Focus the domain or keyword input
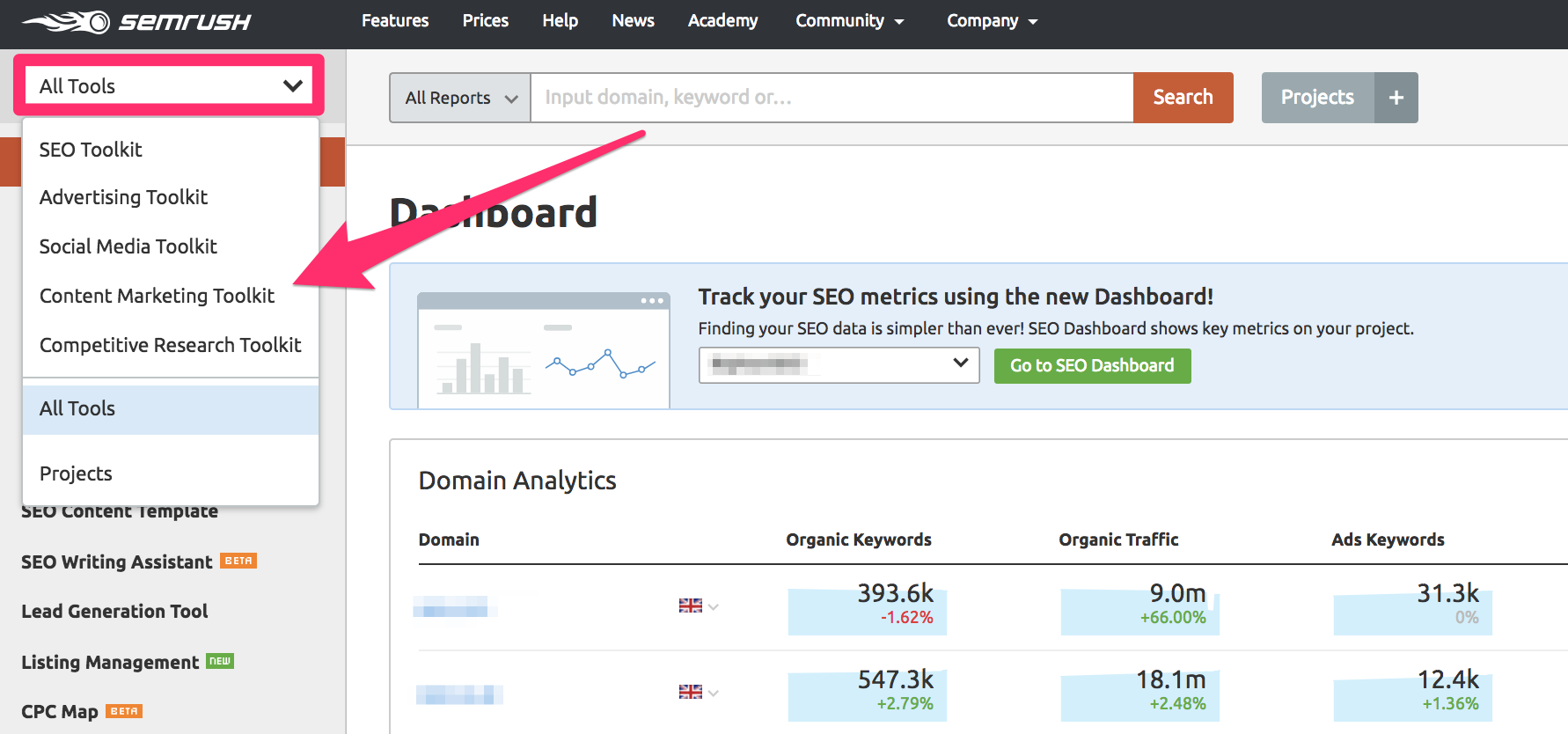1568x734 pixels. click(832, 98)
